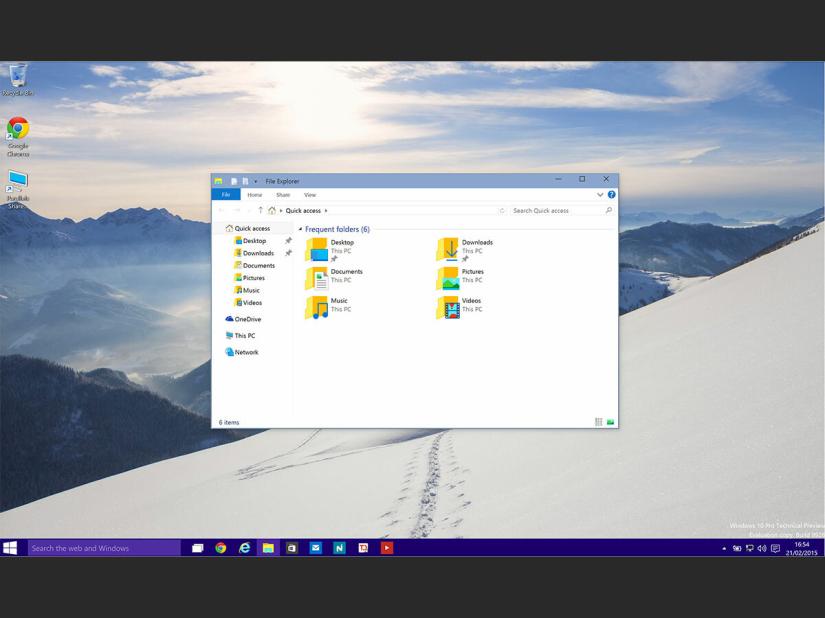Open Task View on the taskbar

pos(197,548)
